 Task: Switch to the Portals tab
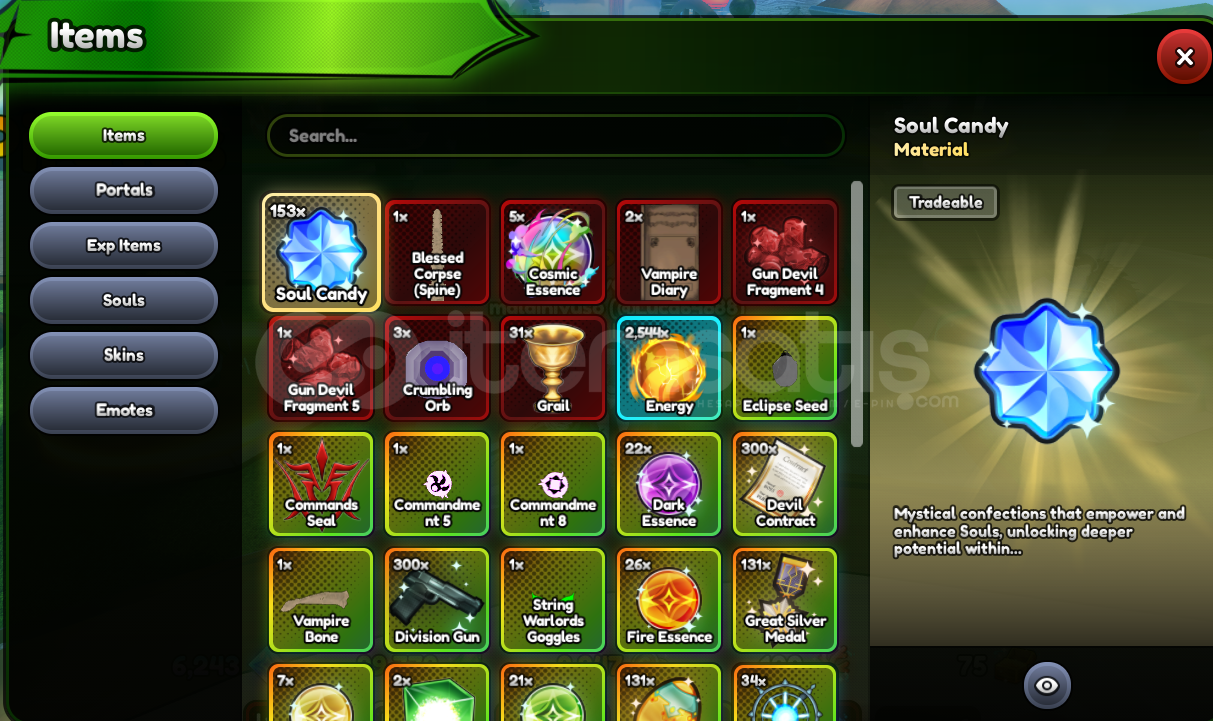(124, 190)
